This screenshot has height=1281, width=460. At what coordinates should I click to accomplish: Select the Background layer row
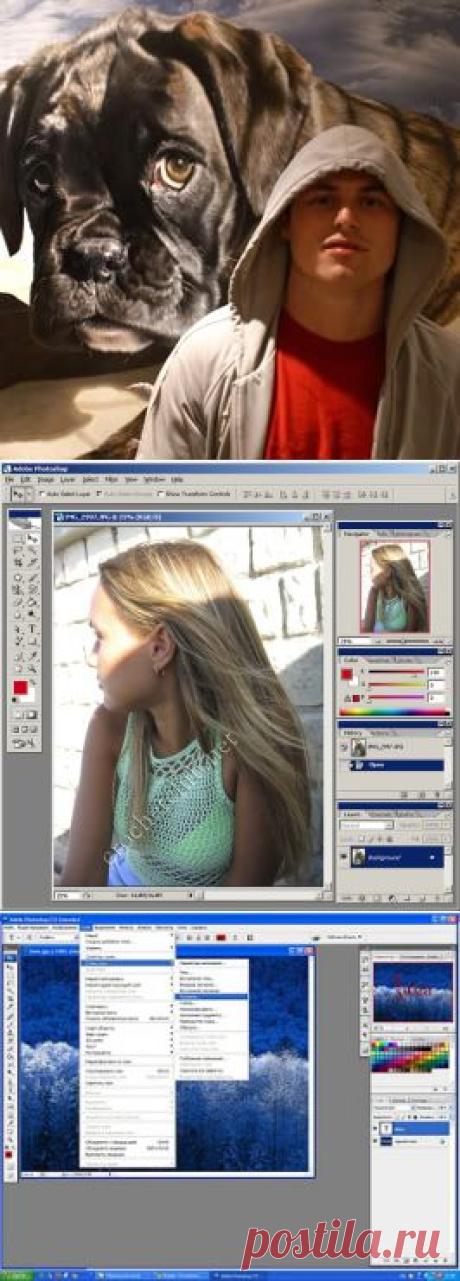point(397,857)
